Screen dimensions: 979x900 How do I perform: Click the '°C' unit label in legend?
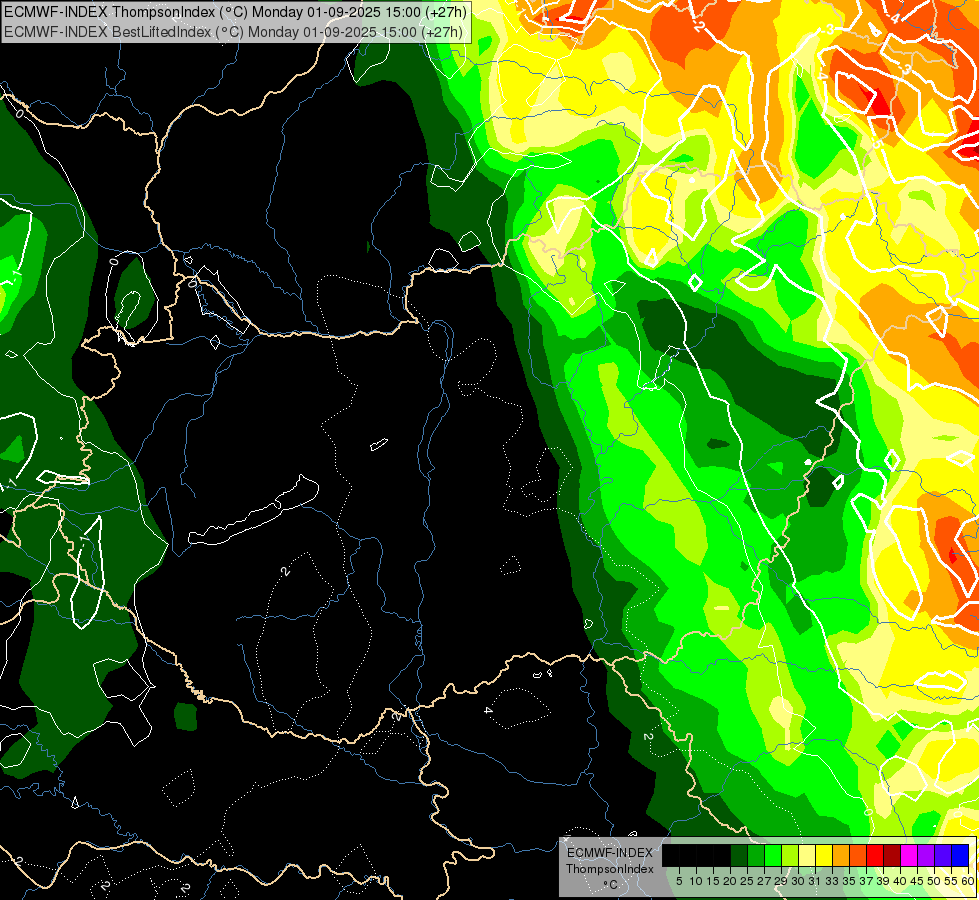click(611, 885)
